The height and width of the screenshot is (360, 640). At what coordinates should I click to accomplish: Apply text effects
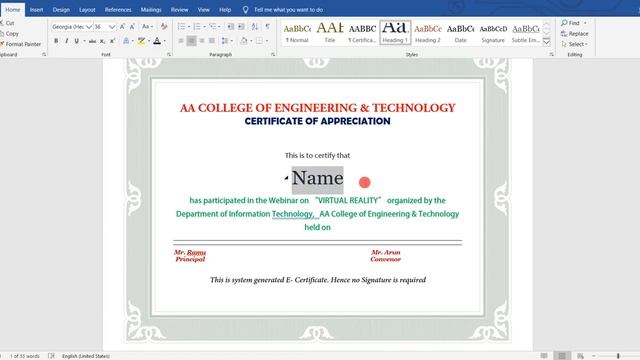[x=126, y=41]
